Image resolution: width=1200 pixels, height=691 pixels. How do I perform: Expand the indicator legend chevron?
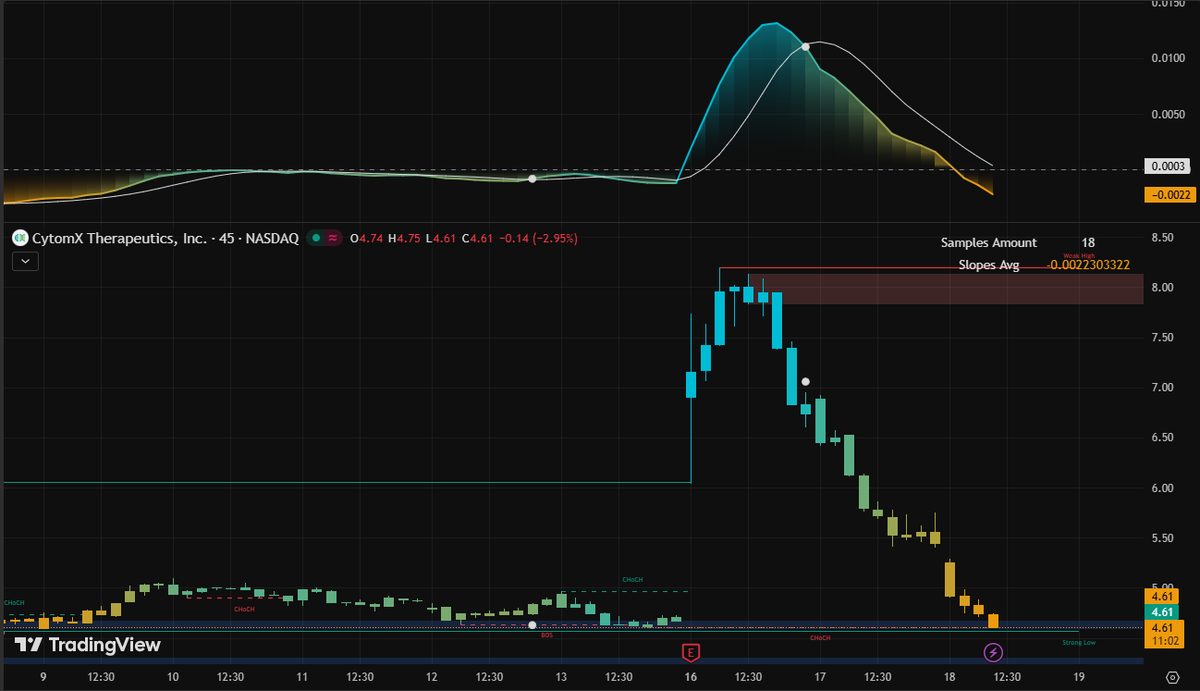click(25, 261)
